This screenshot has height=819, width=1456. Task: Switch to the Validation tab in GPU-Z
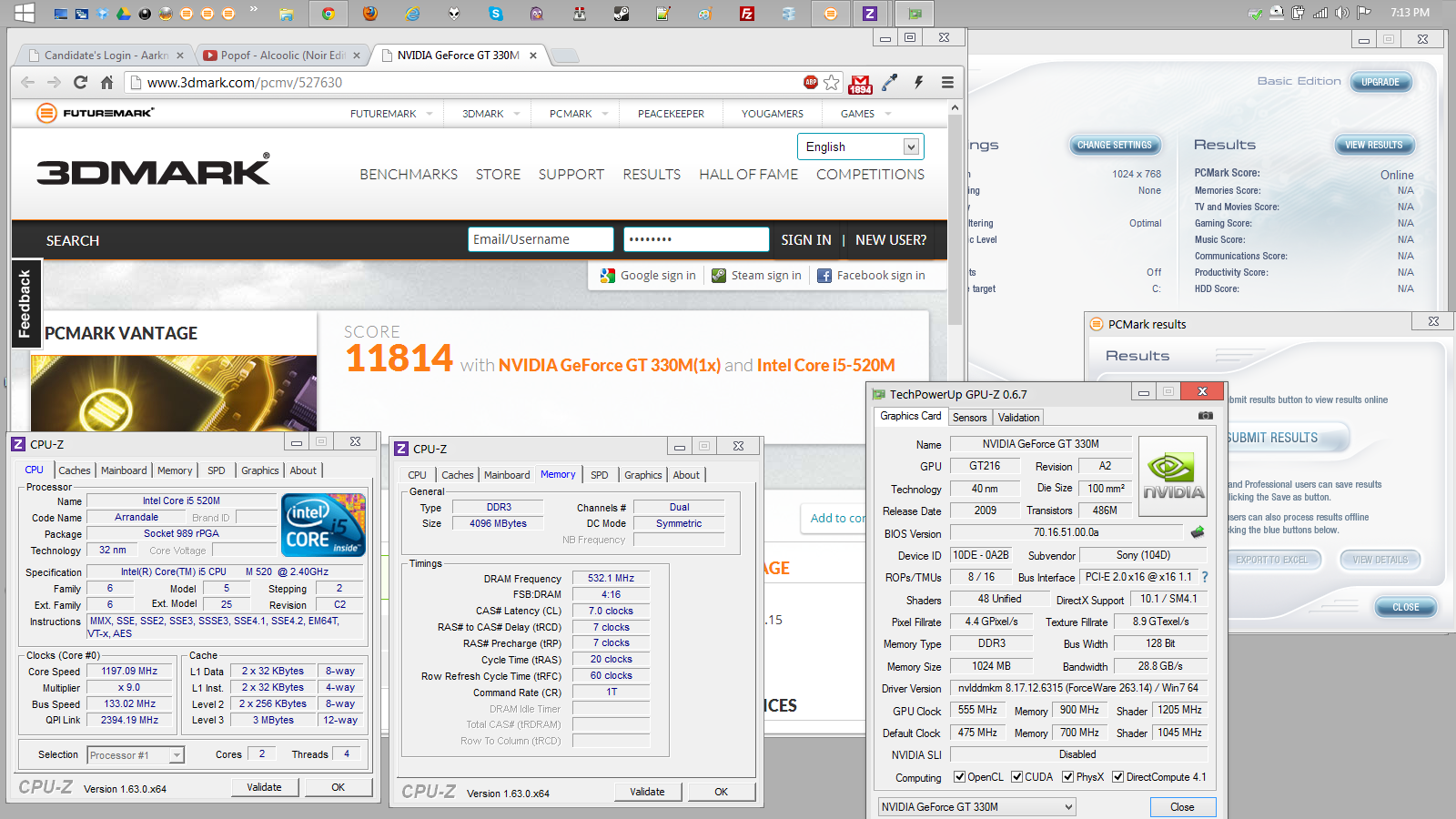pyautogui.click(x=1018, y=418)
